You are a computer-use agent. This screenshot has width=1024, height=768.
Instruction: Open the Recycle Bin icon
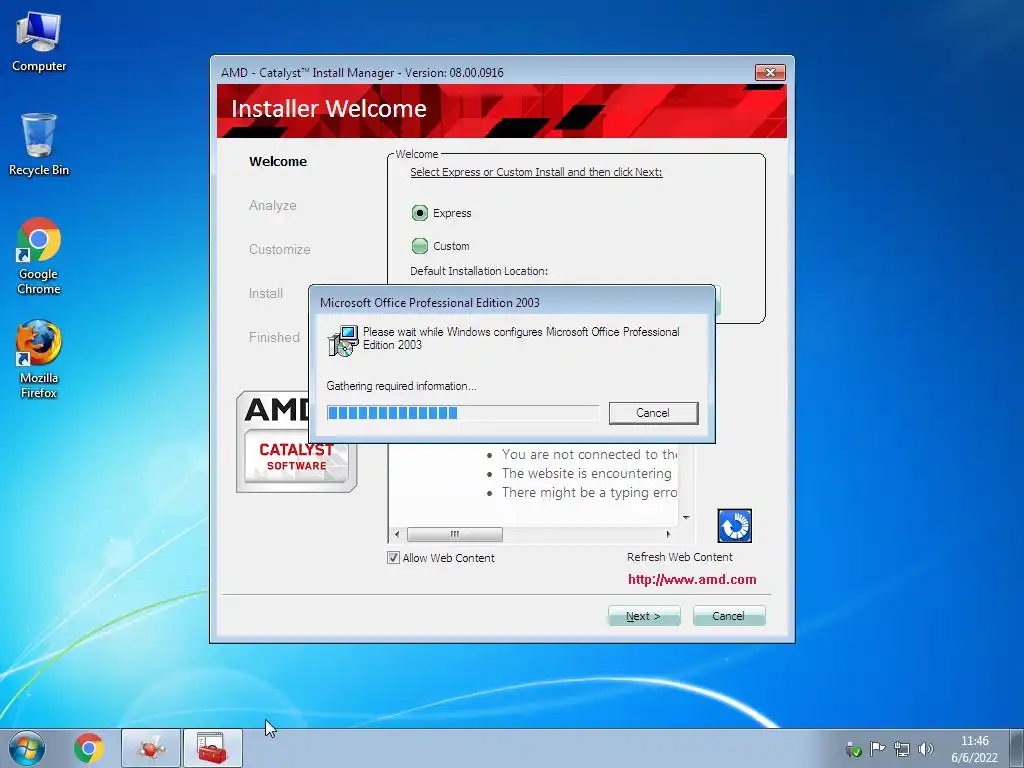pos(39,144)
